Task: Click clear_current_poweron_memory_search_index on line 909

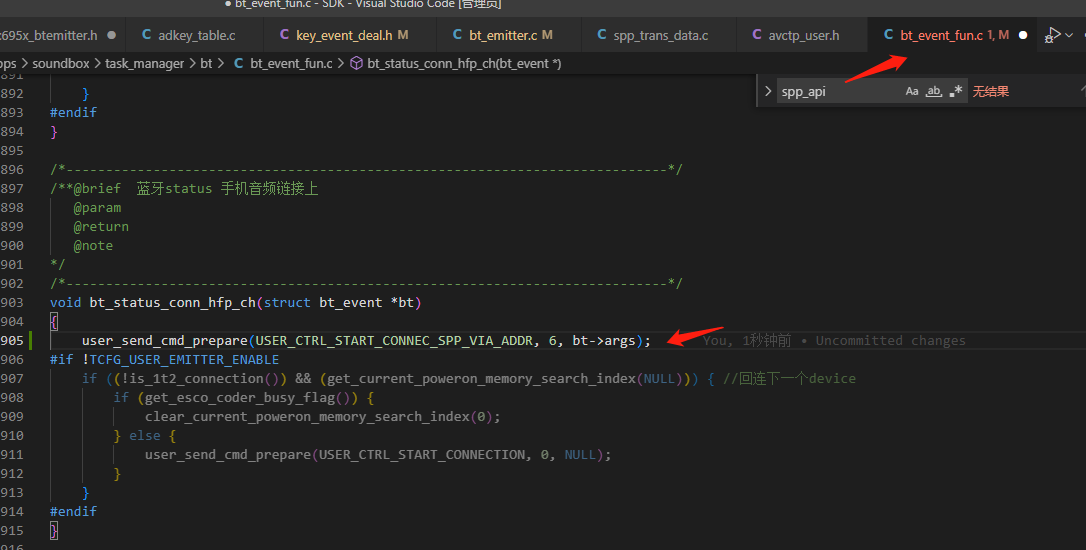Action: point(307,416)
